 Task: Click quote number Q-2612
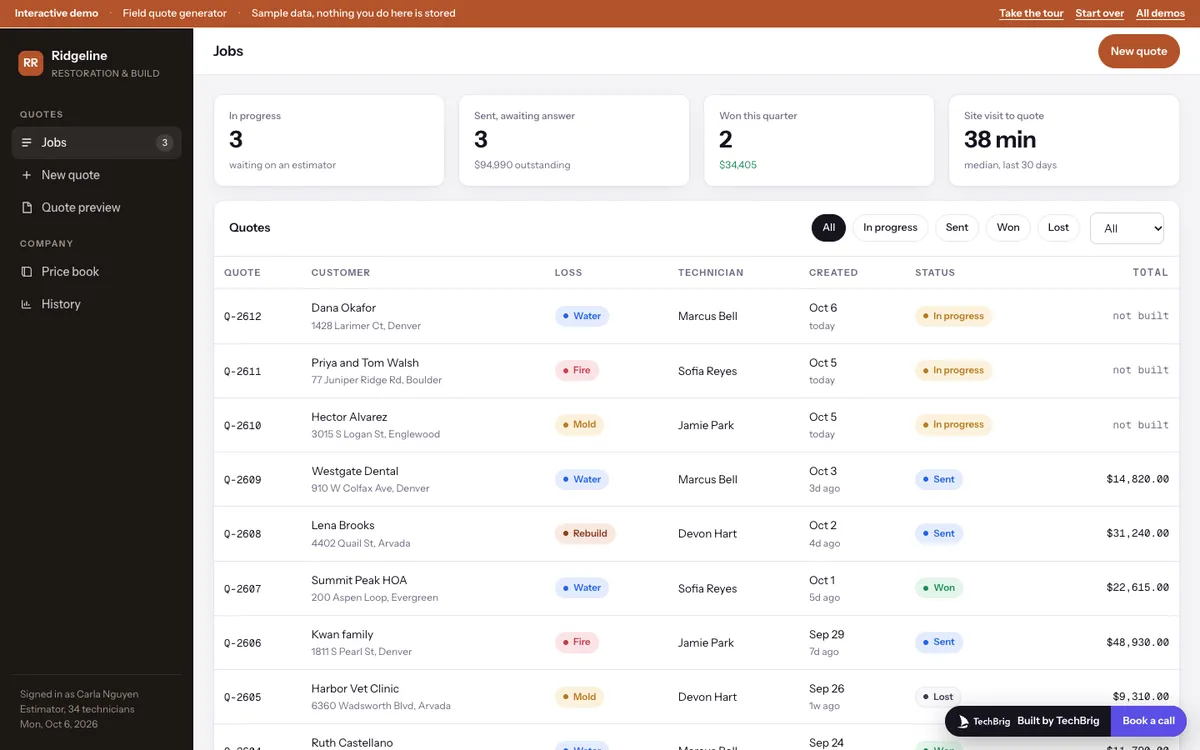pyautogui.click(x=243, y=317)
